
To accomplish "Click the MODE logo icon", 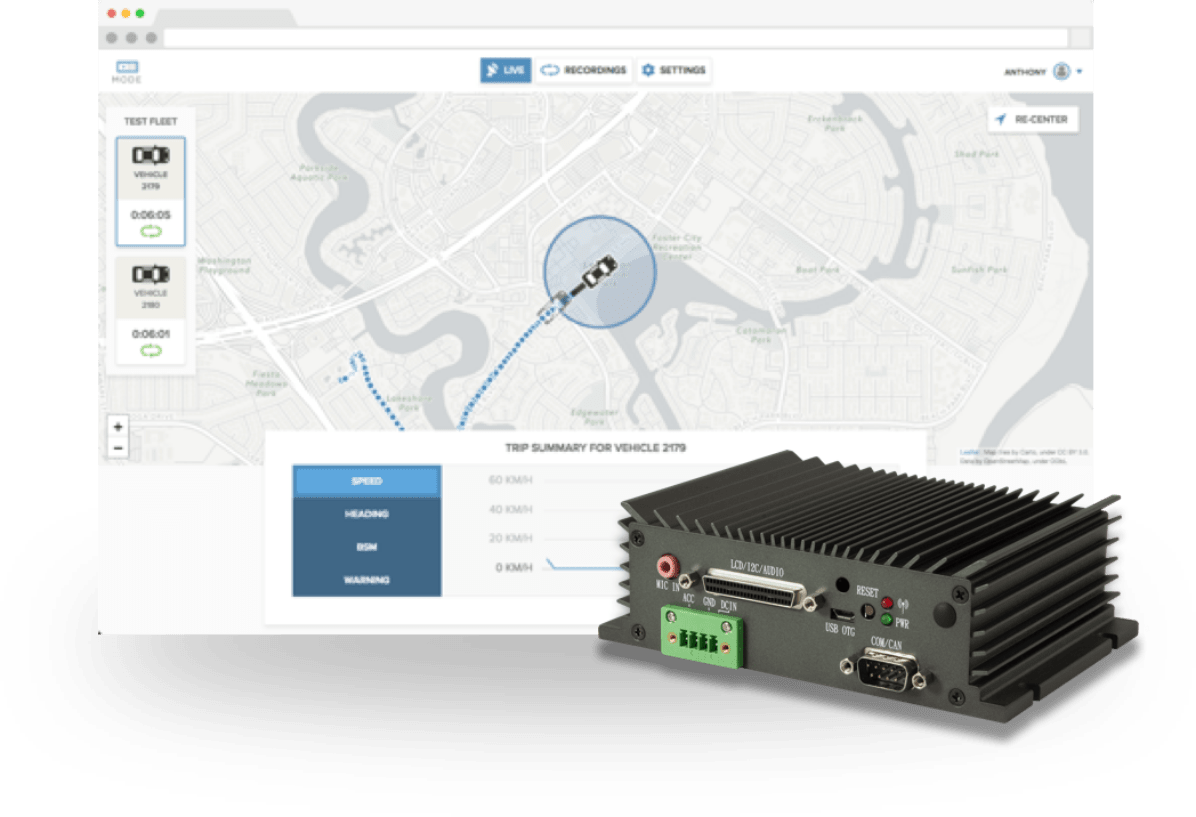I will pos(126,70).
